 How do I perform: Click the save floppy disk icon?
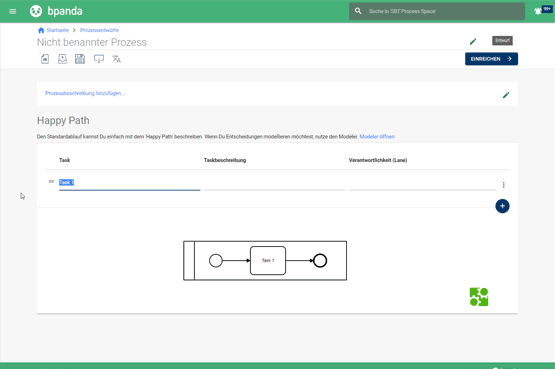(x=80, y=59)
